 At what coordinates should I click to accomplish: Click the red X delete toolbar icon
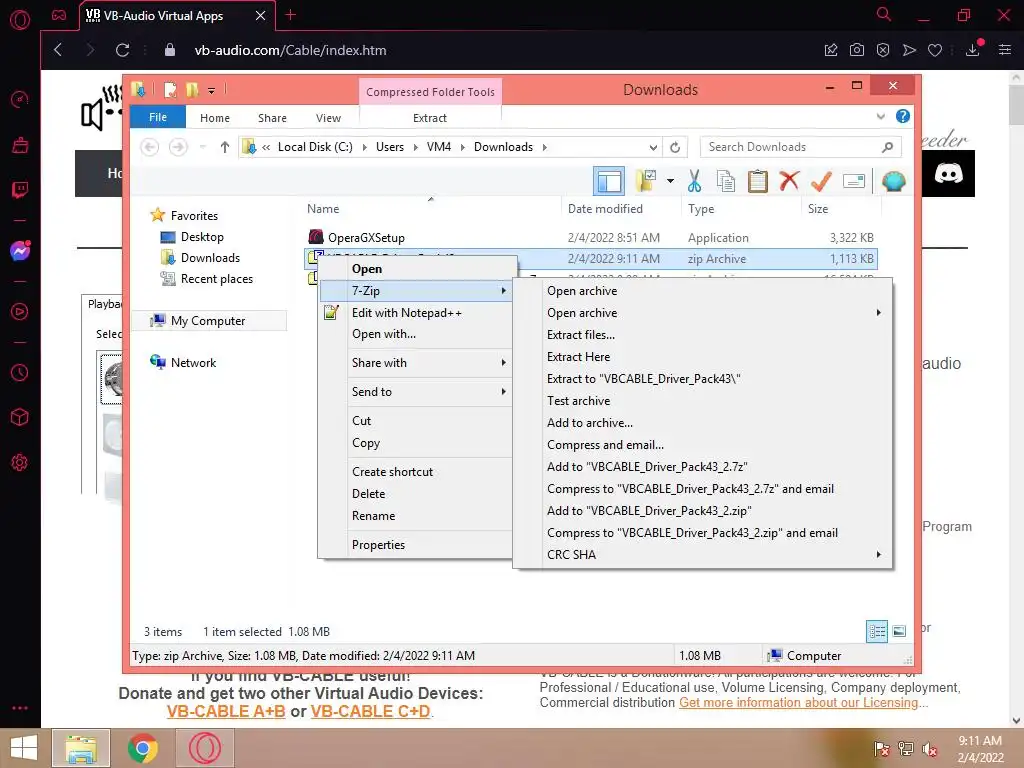coord(790,180)
